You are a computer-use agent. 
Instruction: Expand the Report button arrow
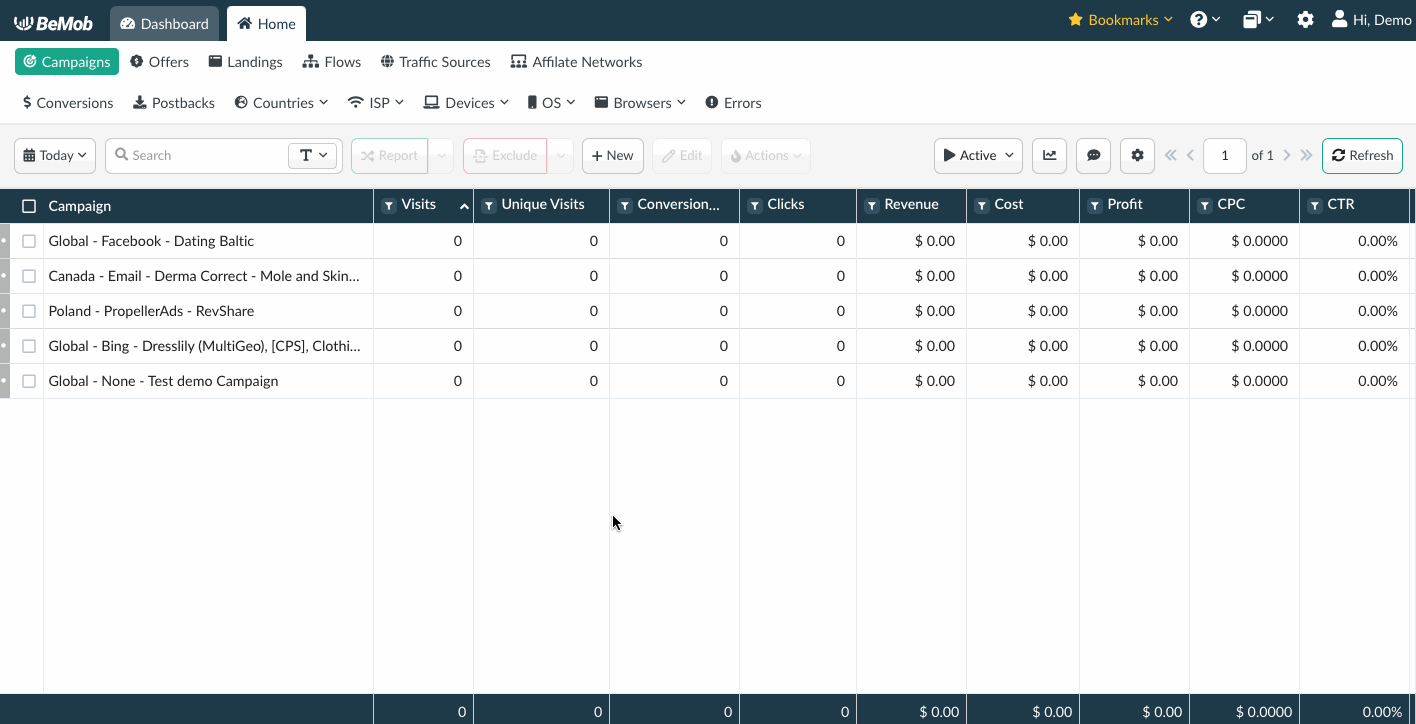pyautogui.click(x=441, y=155)
